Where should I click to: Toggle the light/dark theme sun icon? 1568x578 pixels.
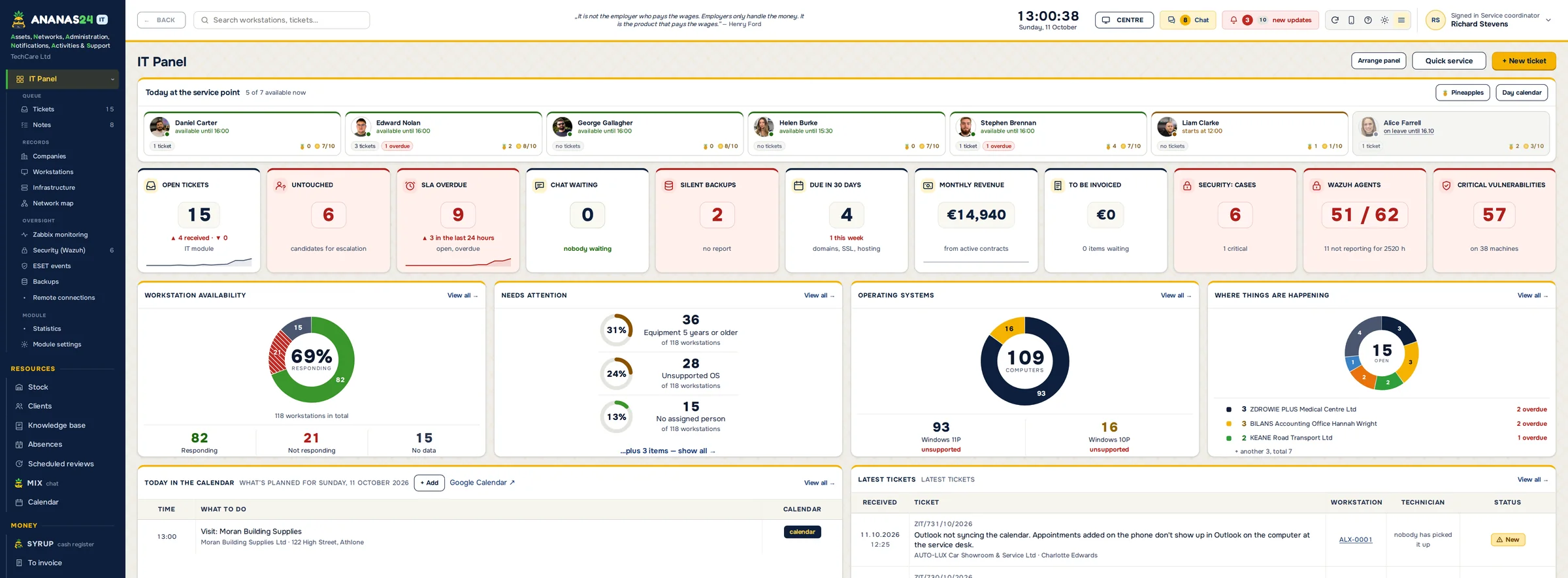pyautogui.click(x=1384, y=20)
